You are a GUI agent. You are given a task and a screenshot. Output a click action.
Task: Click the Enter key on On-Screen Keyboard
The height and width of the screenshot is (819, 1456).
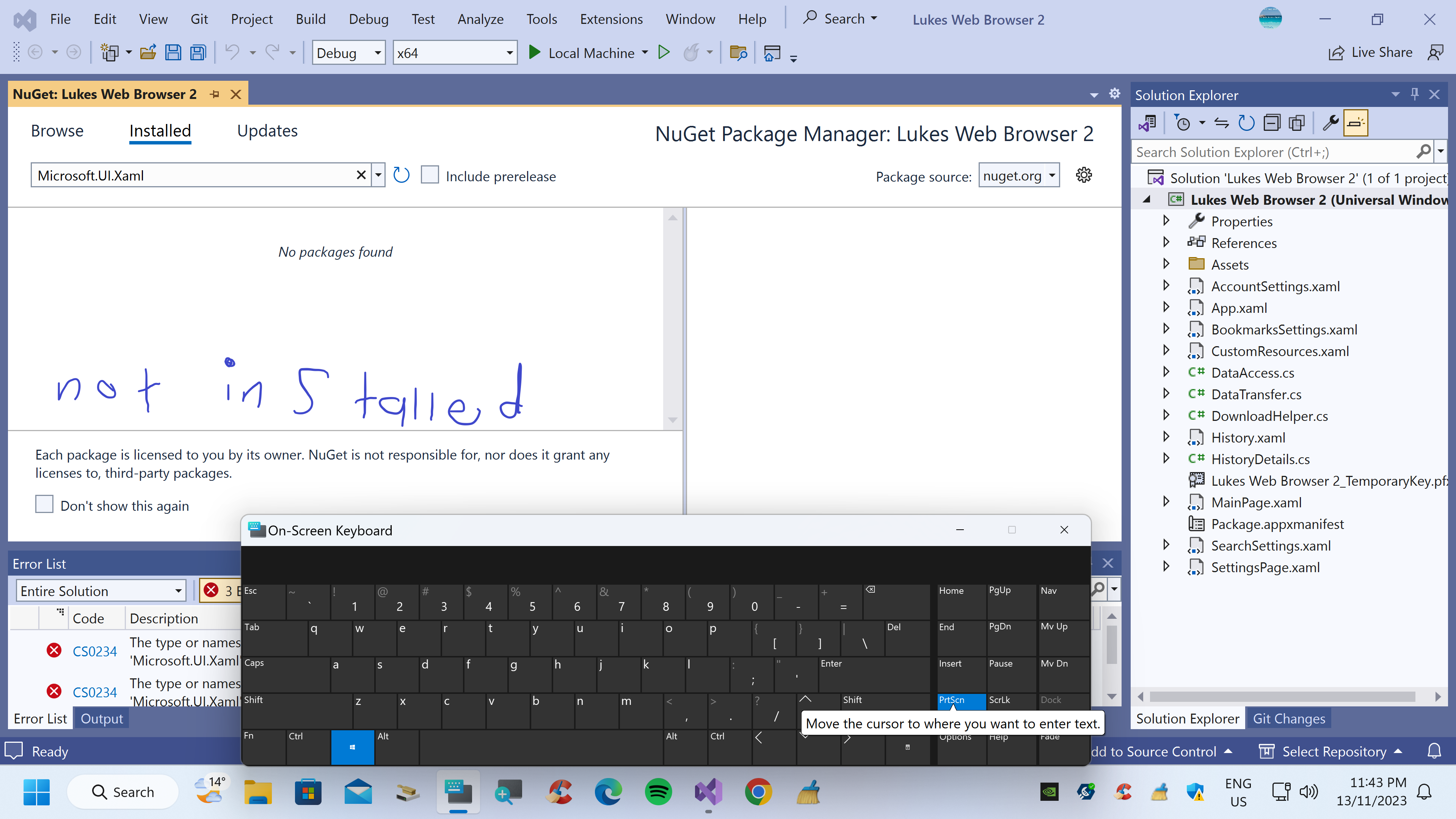(874, 674)
